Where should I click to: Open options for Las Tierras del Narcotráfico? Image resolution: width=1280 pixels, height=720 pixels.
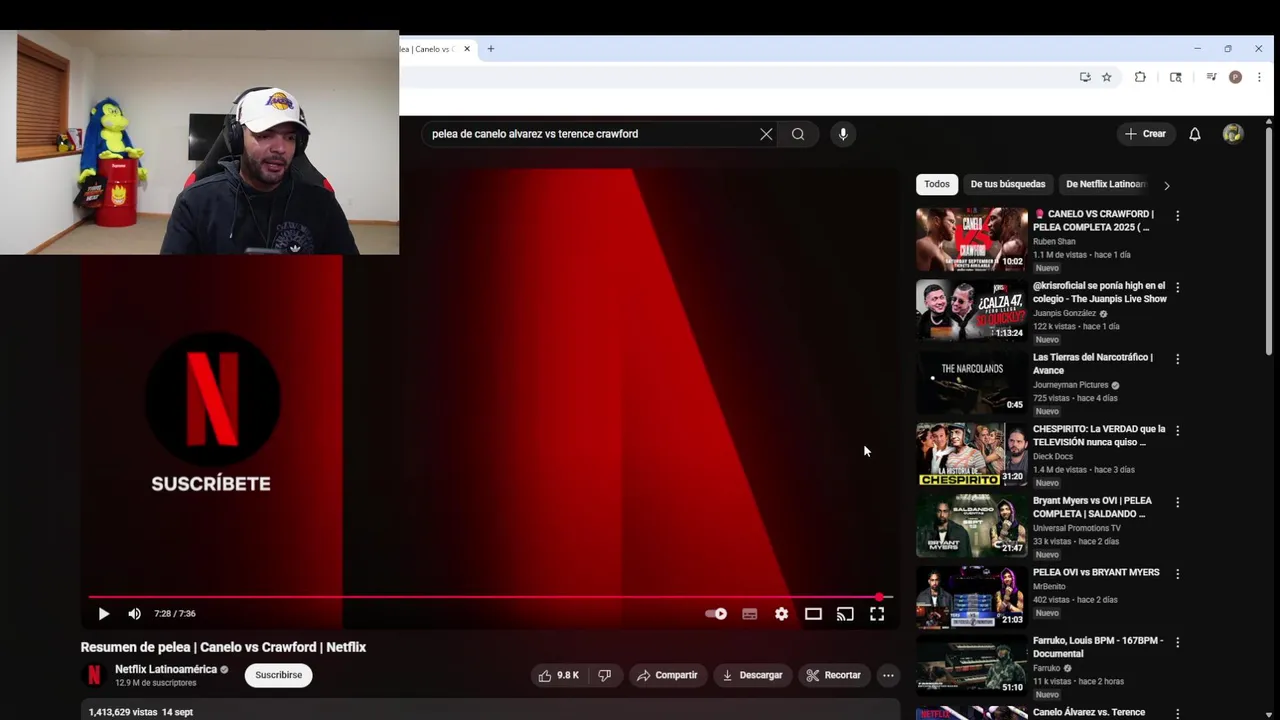(x=1177, y=358)
